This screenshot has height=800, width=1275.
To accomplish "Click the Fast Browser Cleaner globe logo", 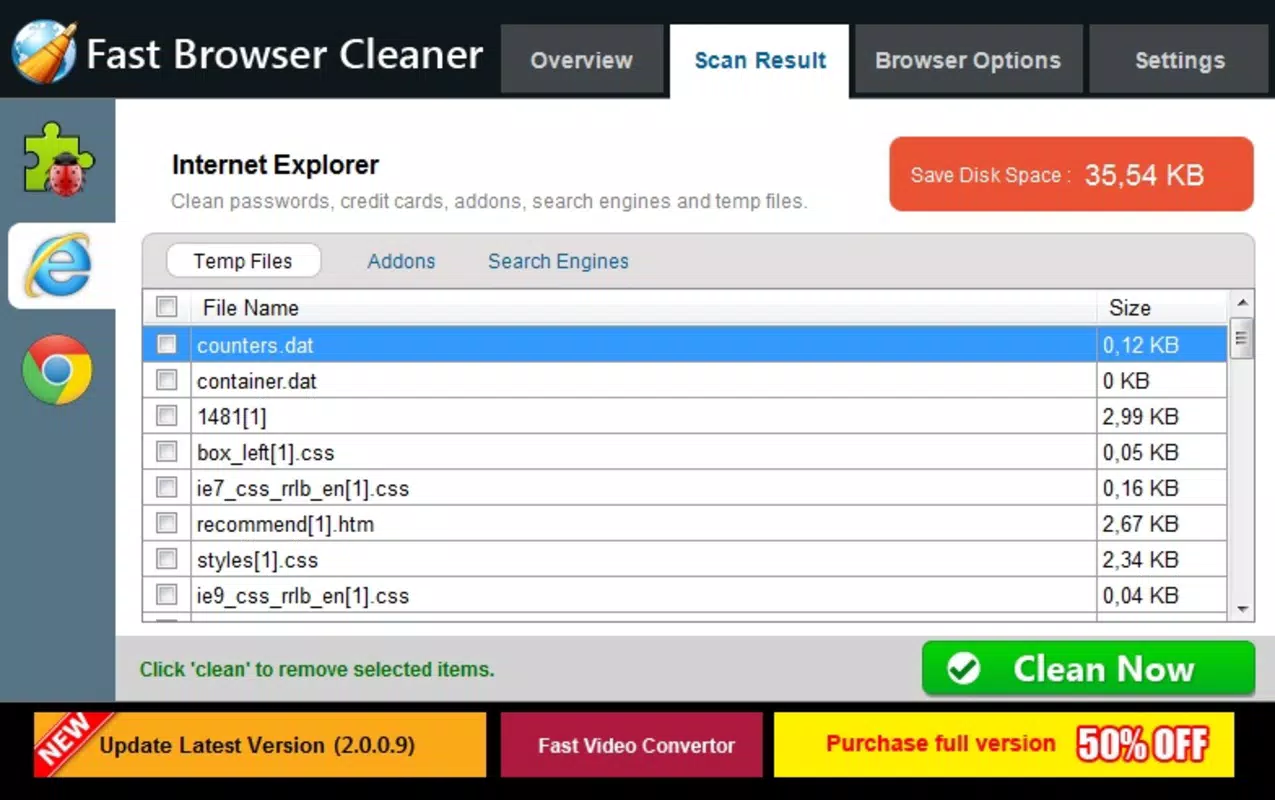I will pyautogui.click(x=43, y=52).
